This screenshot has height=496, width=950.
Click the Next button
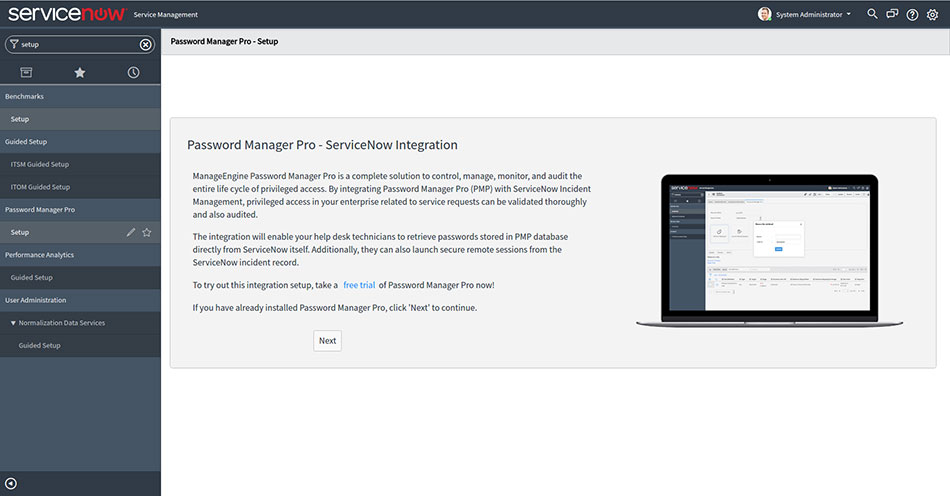click(x=327, y=340)
